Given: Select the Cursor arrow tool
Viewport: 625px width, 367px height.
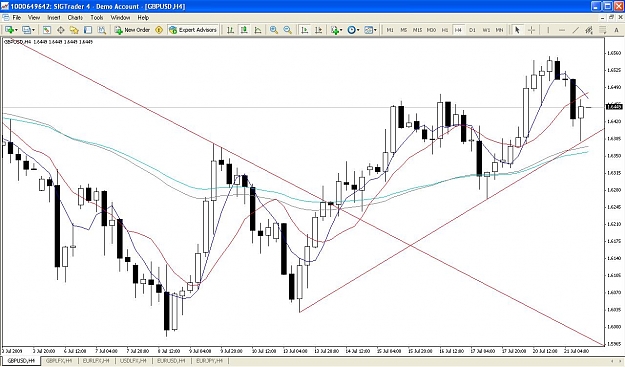Looking at the screenshot, I should click(x=517, y=30).
